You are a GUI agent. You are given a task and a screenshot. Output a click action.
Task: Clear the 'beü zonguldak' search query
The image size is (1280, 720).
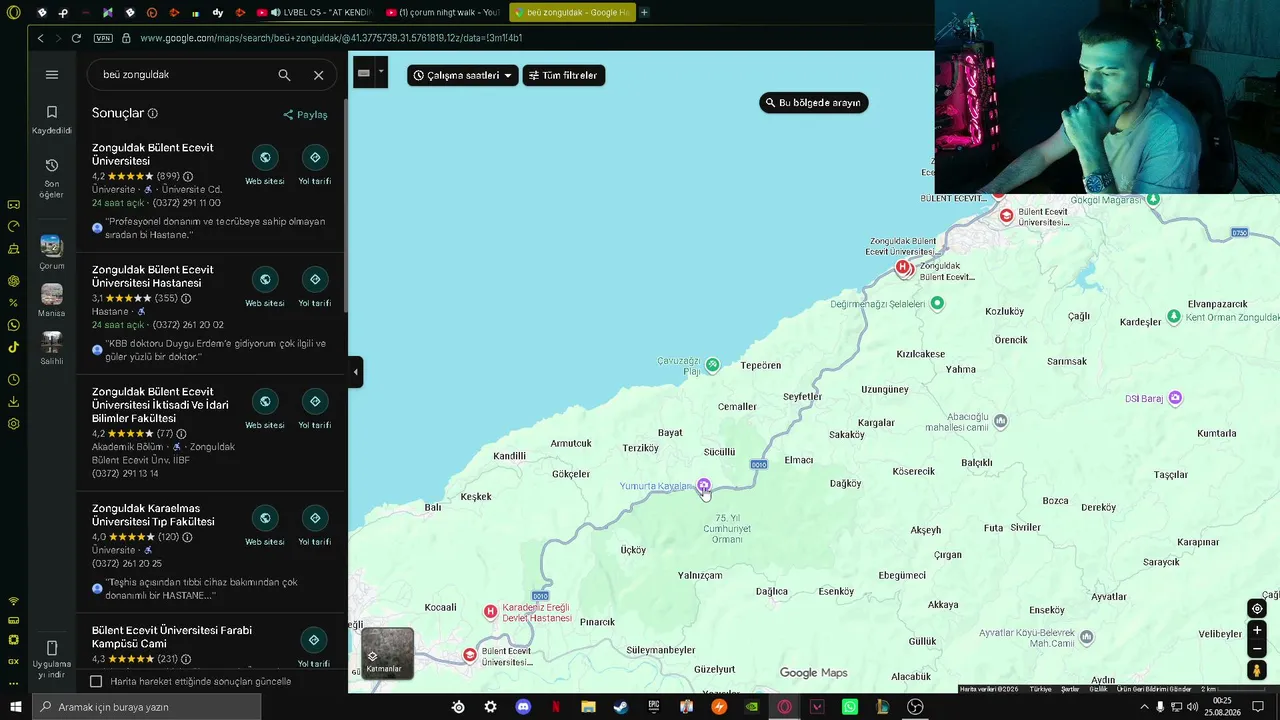pos(318,75)
